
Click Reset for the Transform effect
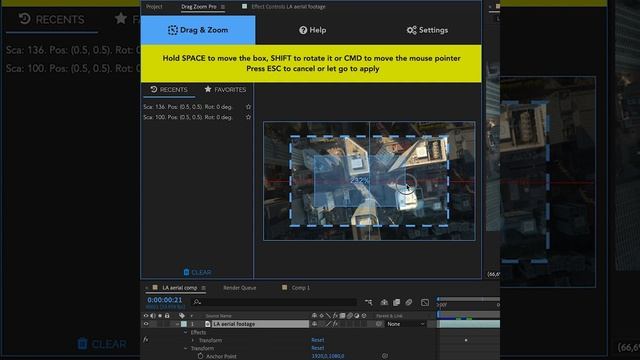pyautogui.click(x=318, y=340)
